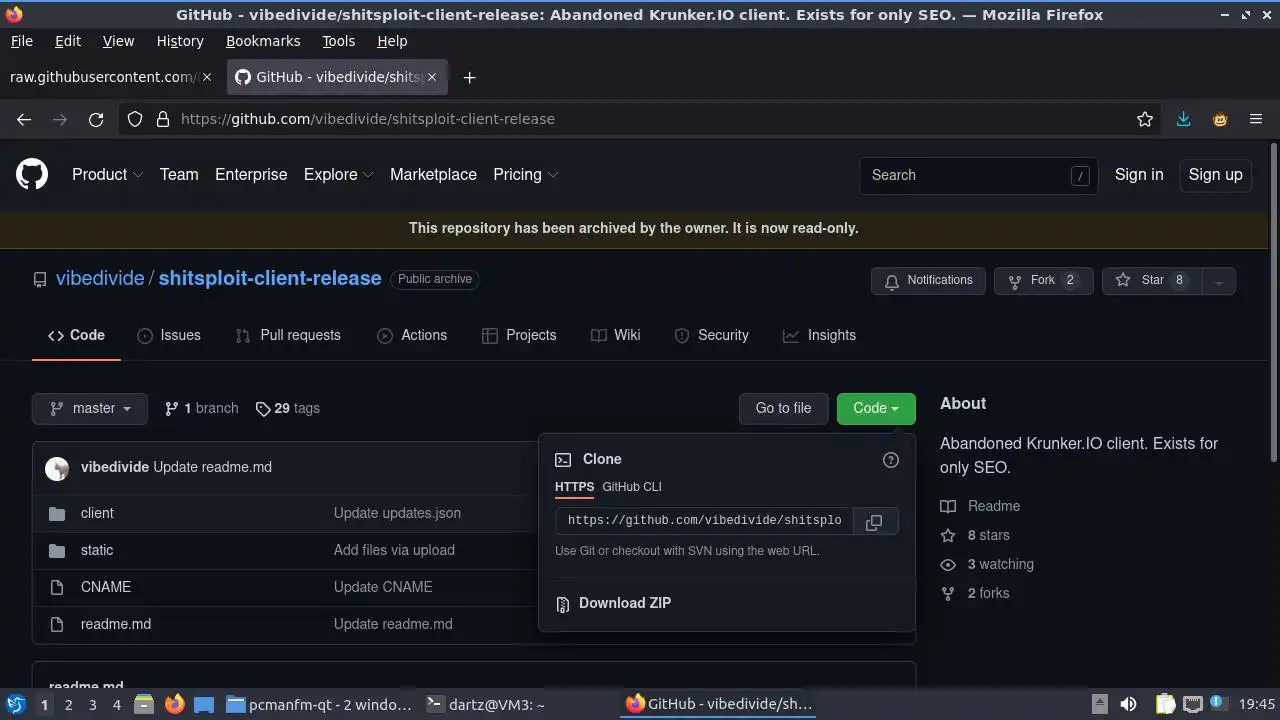Click the Sign in link
Screen dimensions: 1280x720
(1139, 175)
